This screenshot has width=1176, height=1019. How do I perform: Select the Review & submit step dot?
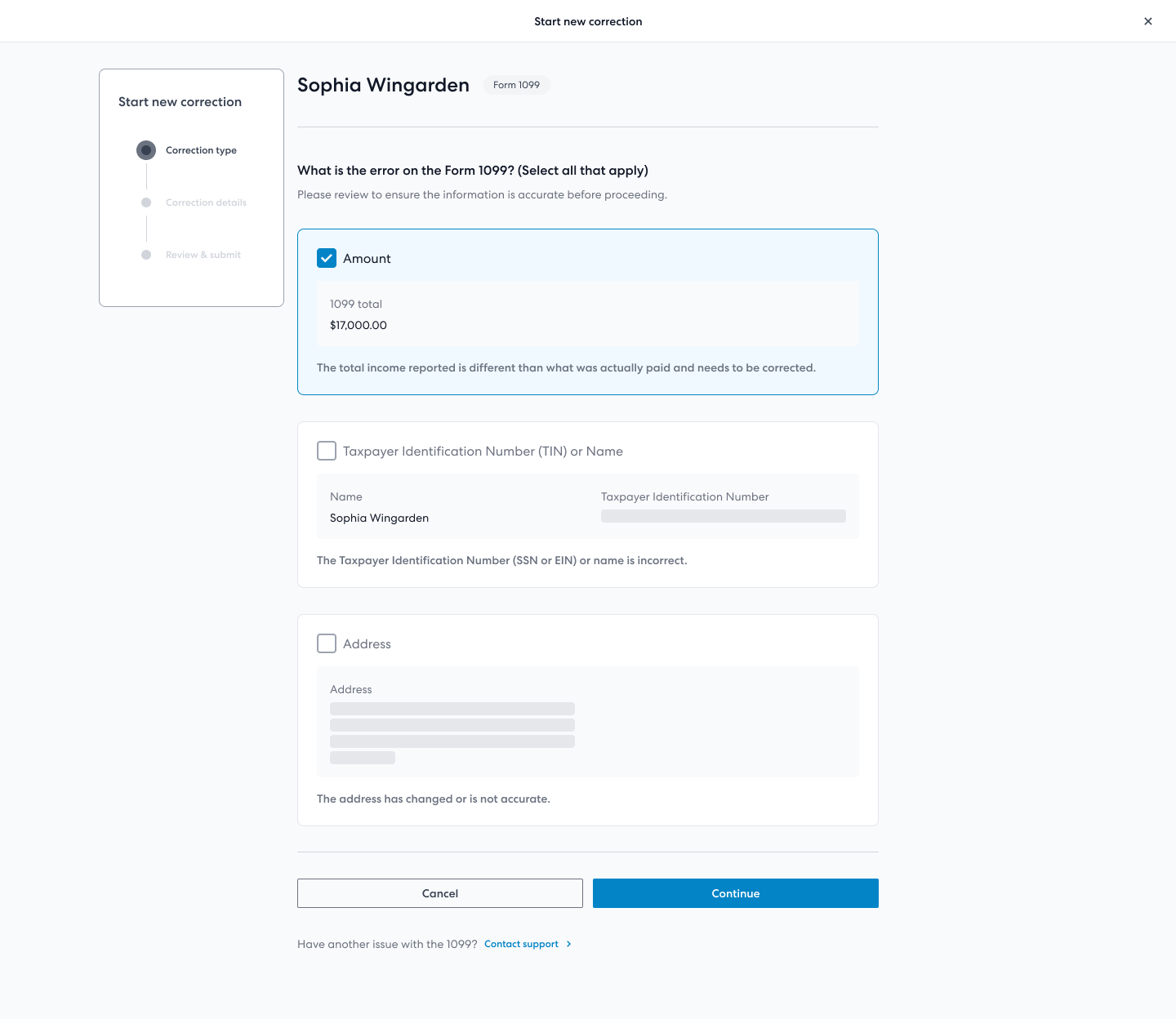coord(146,255)
